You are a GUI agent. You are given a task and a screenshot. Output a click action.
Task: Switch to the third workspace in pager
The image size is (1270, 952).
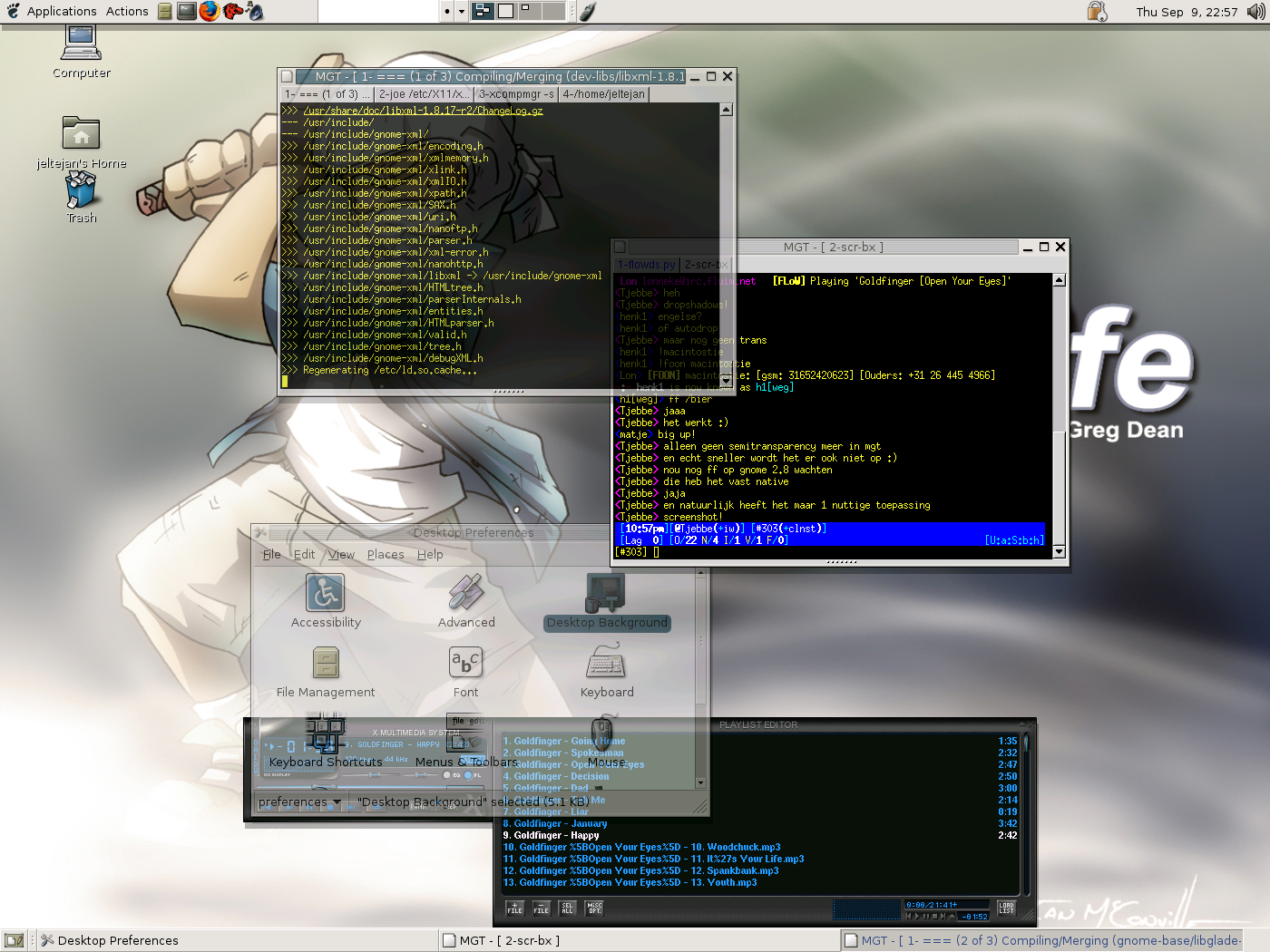point(530,11)
